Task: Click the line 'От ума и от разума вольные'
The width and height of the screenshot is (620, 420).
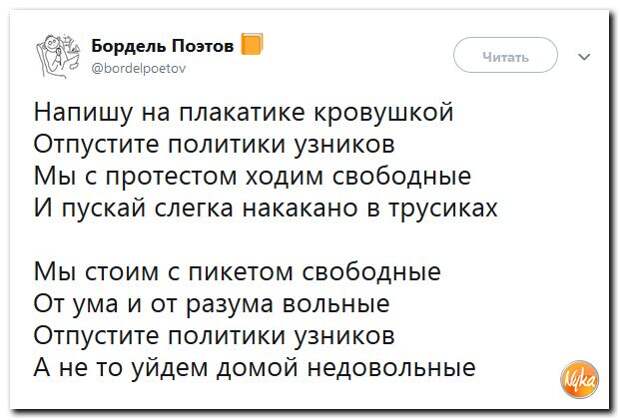Action: [x=212, y=304]
